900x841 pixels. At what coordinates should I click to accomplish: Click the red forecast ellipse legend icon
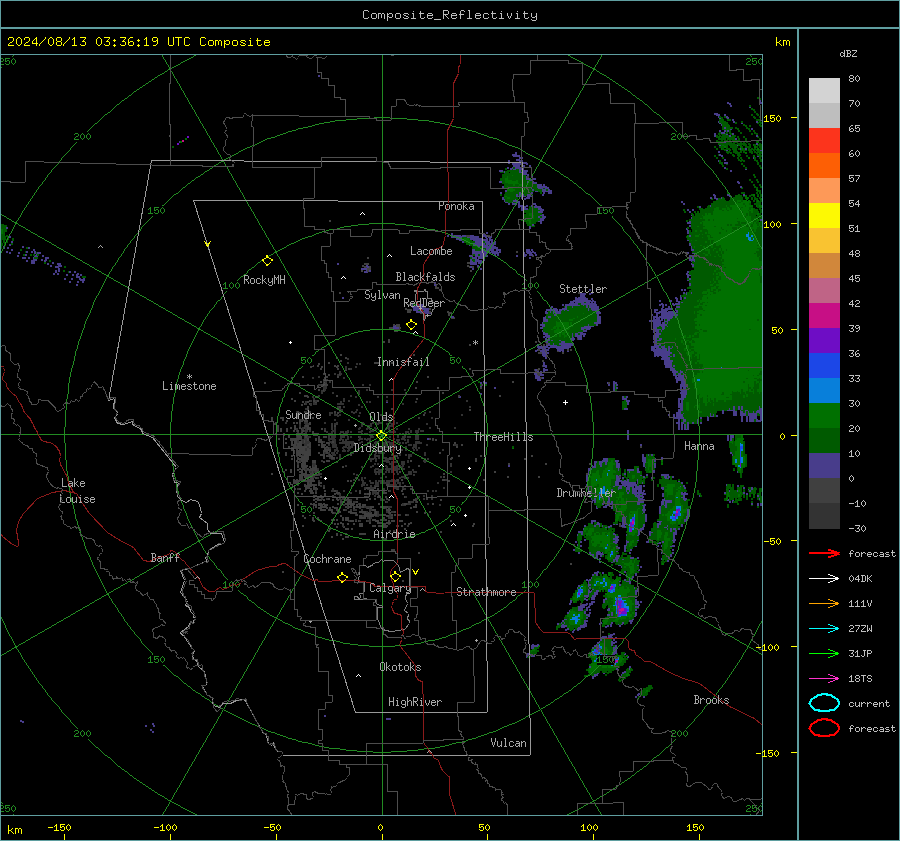824,728
